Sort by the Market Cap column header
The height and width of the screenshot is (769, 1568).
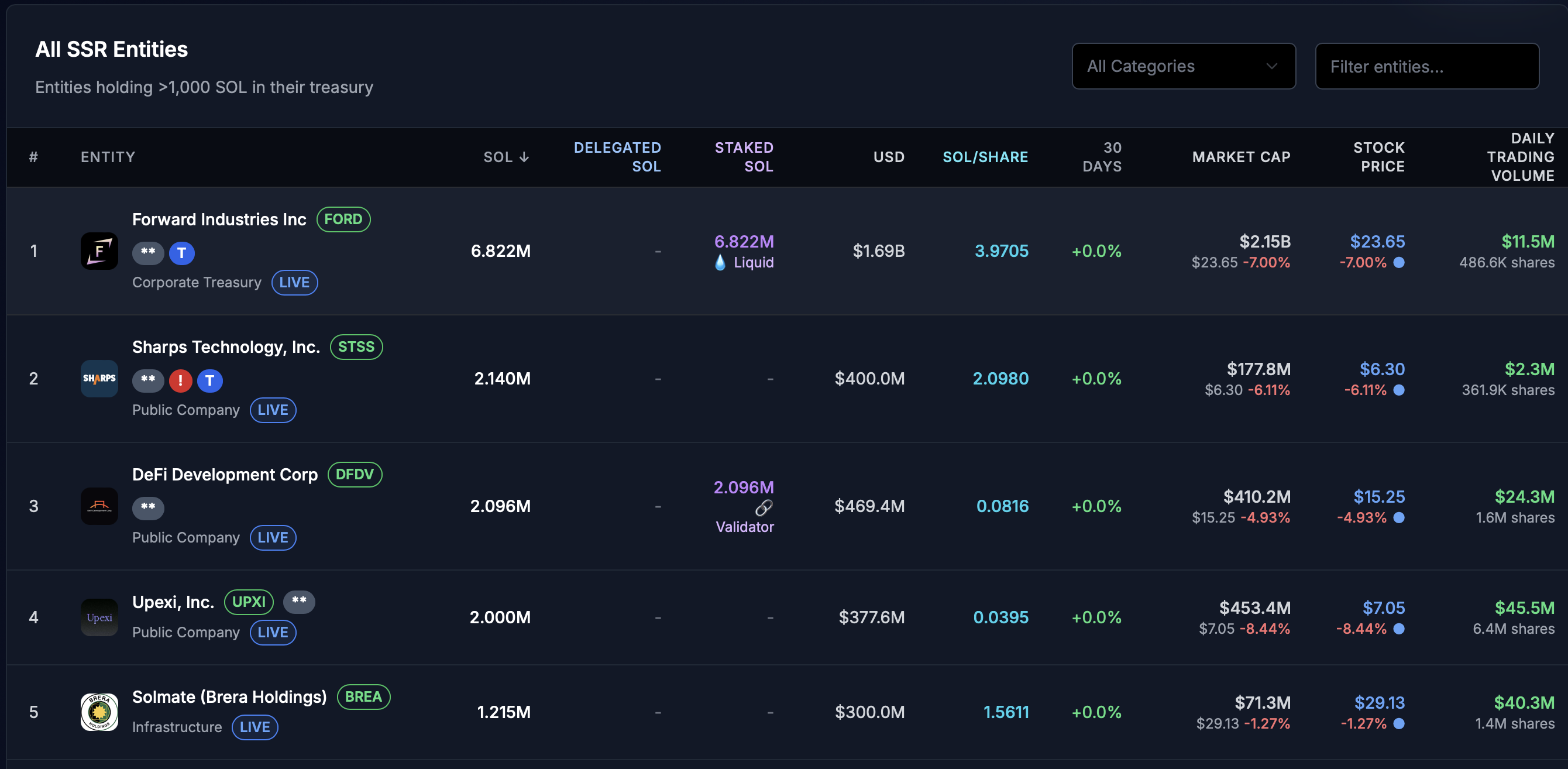pyautogui.click(x=1241, y=157)
